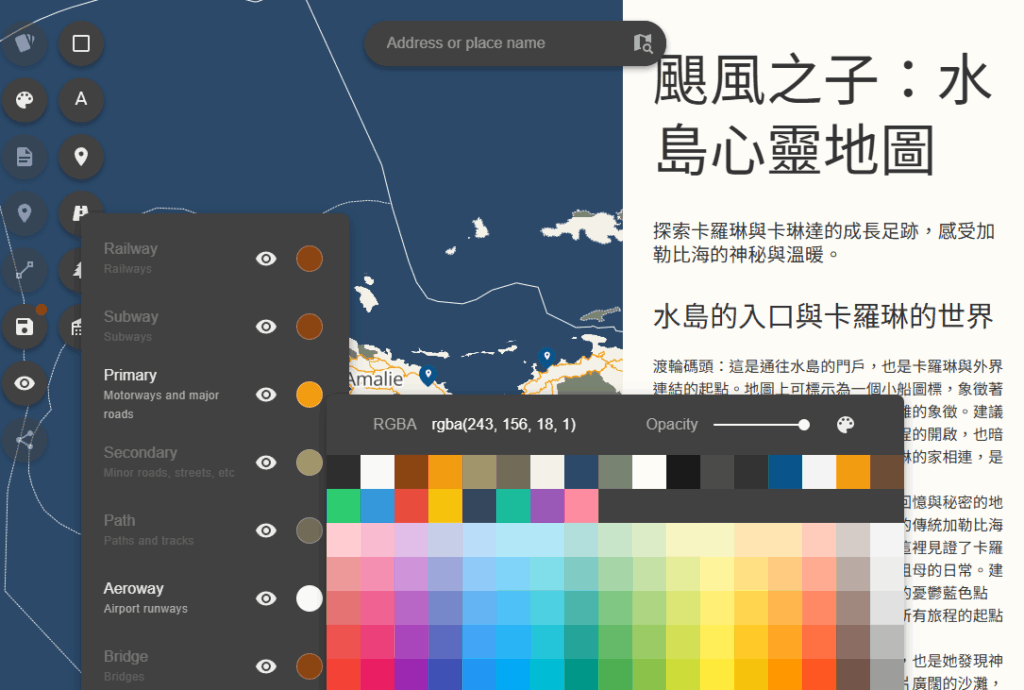This screenshot has height=690, width=1024.
Task: Select the line path drawing tool
Action: pyautogui.click(x=25, y=269)
